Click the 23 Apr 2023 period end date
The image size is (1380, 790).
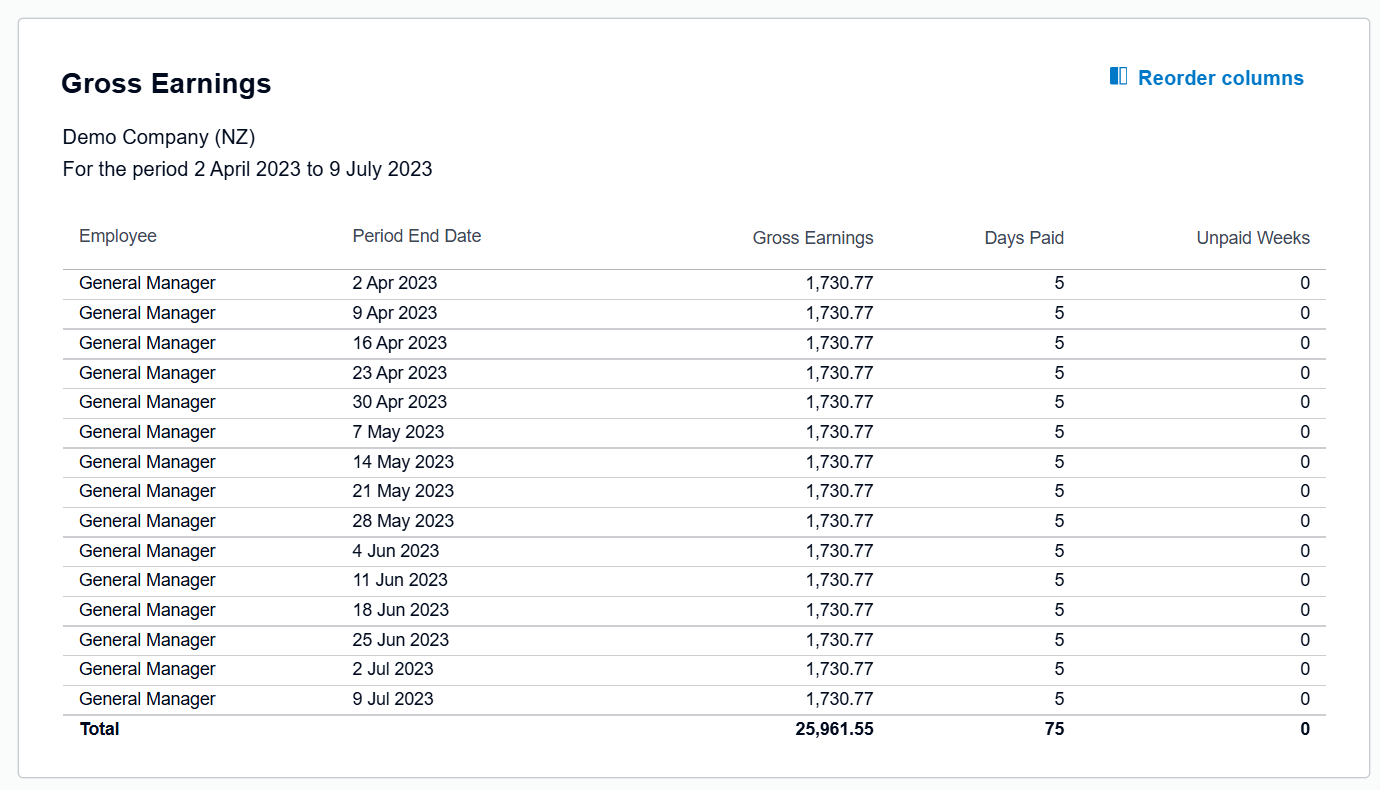pos(400,373)
